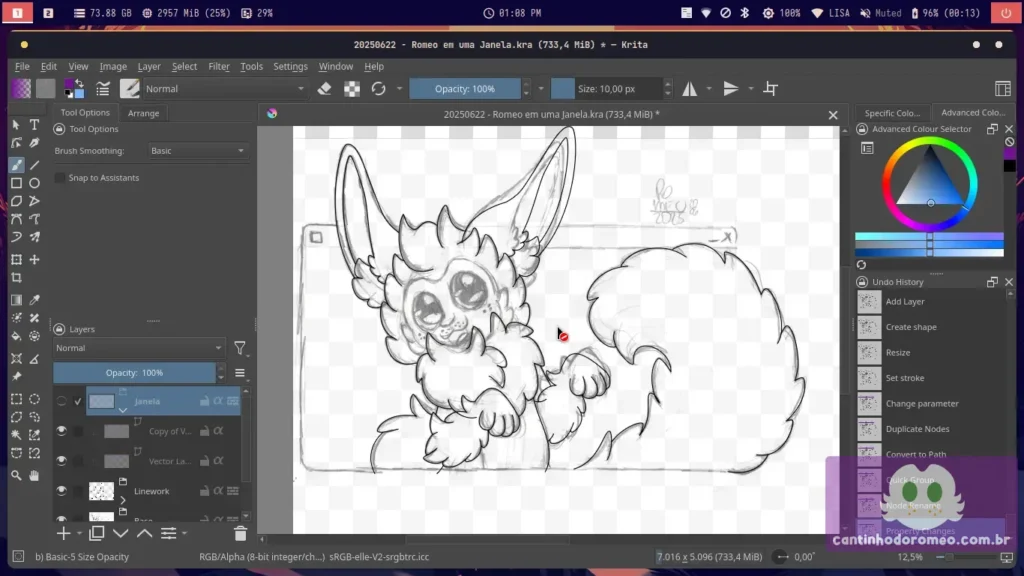Viewport: 1024px width, 576px height.
Task: Select the Transform tool
Action: pyautogui.click(x=16, y=260)
